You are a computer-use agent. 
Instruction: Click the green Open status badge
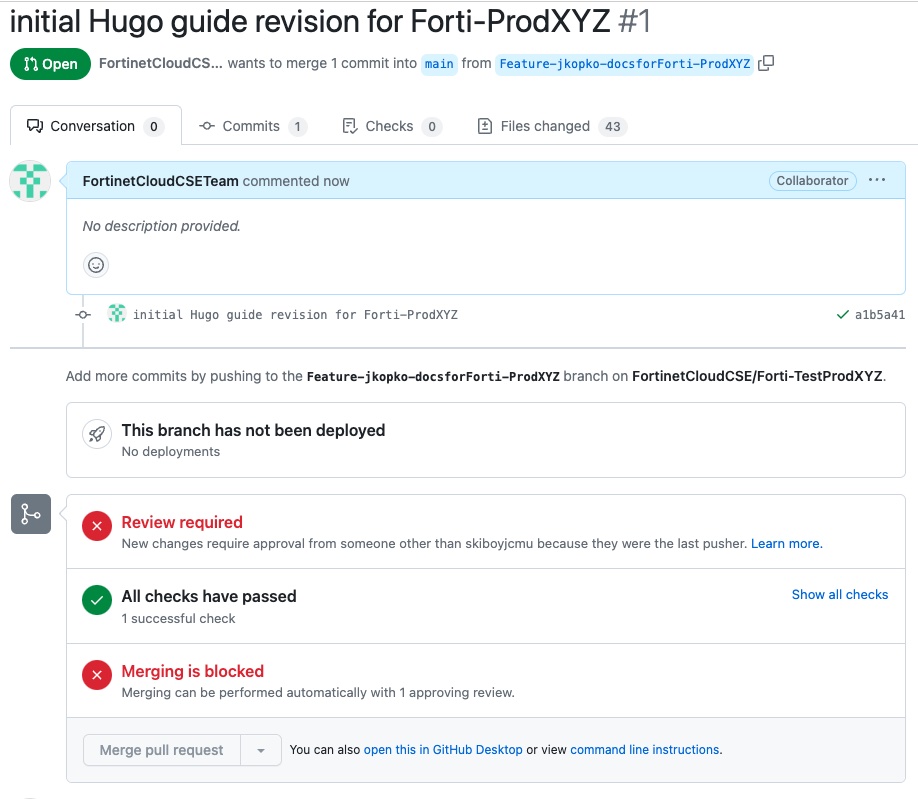pyautogui.click(x=50, y=64)
